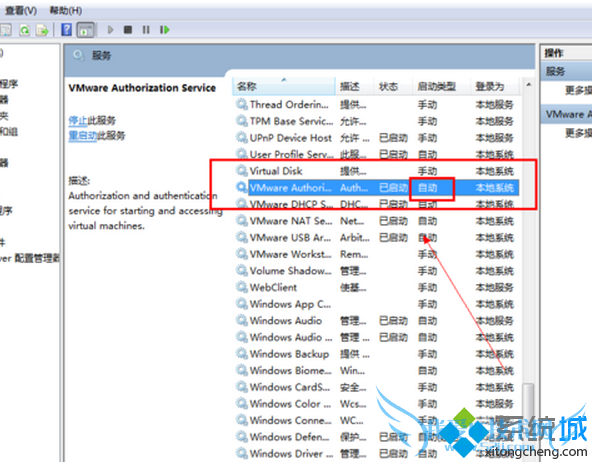This screenshot has height=462, width=592.
Task: Click the gear icon of Windows Backup
Action: click(x=242, y=353)
